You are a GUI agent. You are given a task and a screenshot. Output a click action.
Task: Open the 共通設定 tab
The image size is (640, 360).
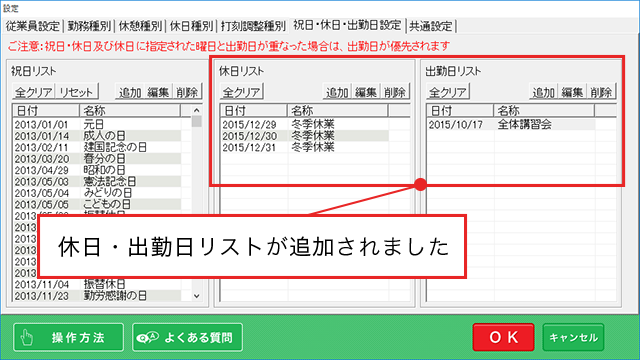point(431,26)
